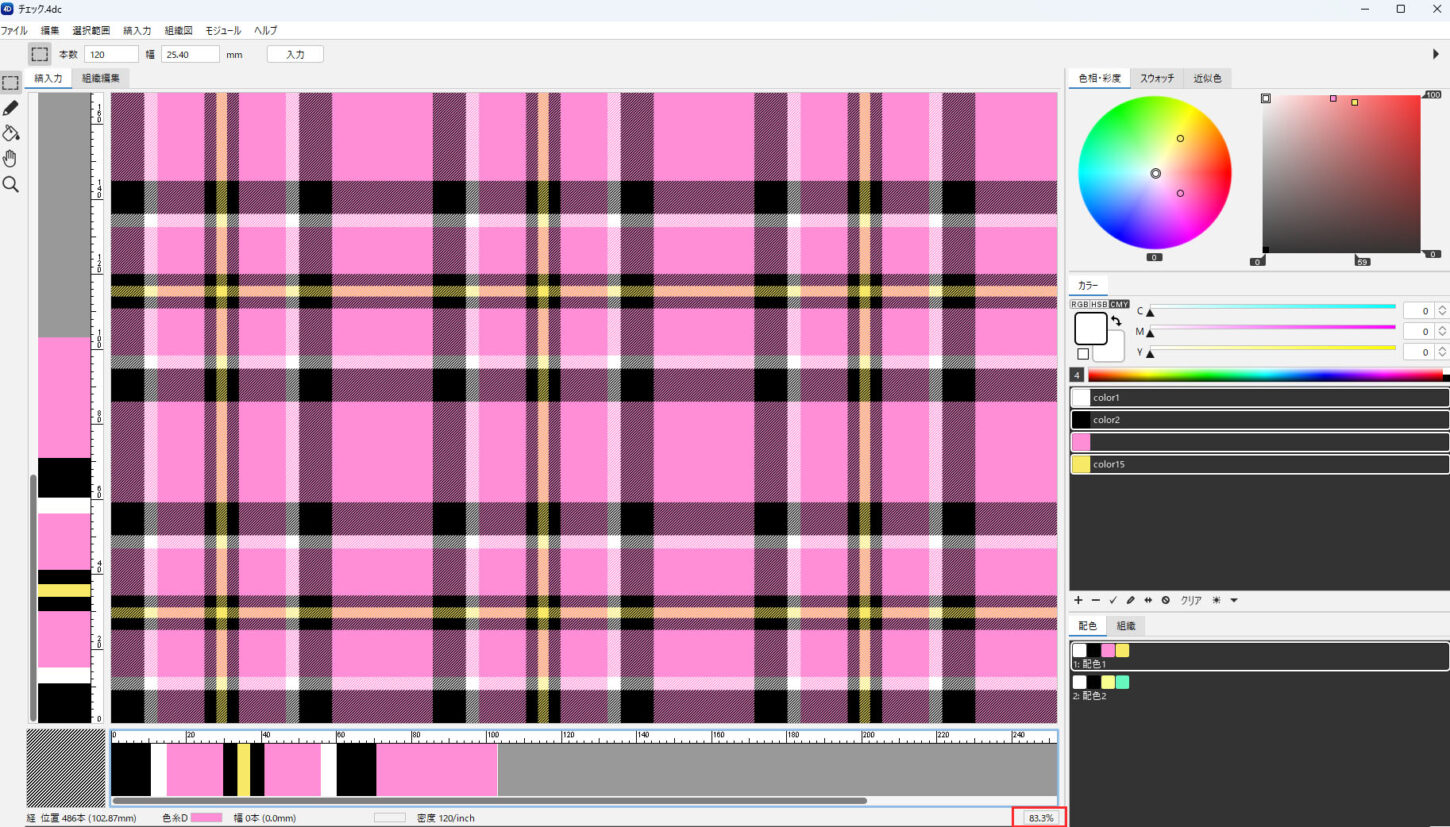This screenshot has height=827, width=1450.
Task: Select the color2 black swatch row
Action: 1260,420
